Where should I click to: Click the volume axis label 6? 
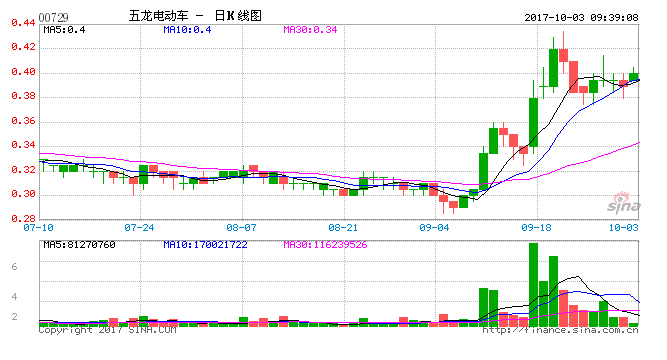14,267
